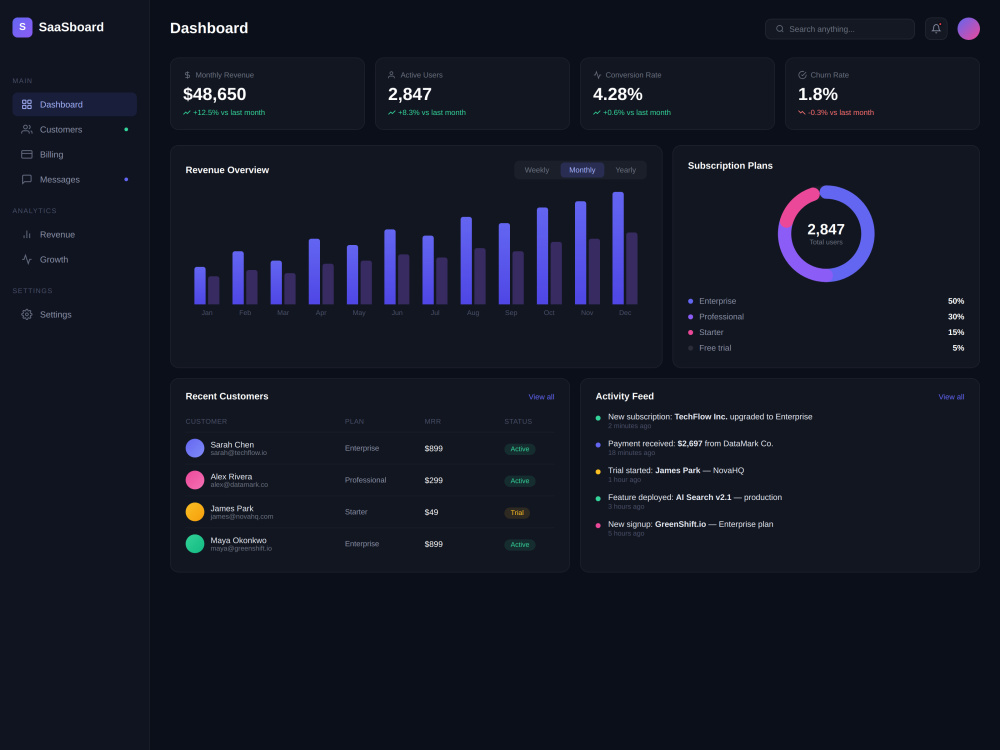Click the Professional plan cell for Alex Rivera

click(365, 480)
